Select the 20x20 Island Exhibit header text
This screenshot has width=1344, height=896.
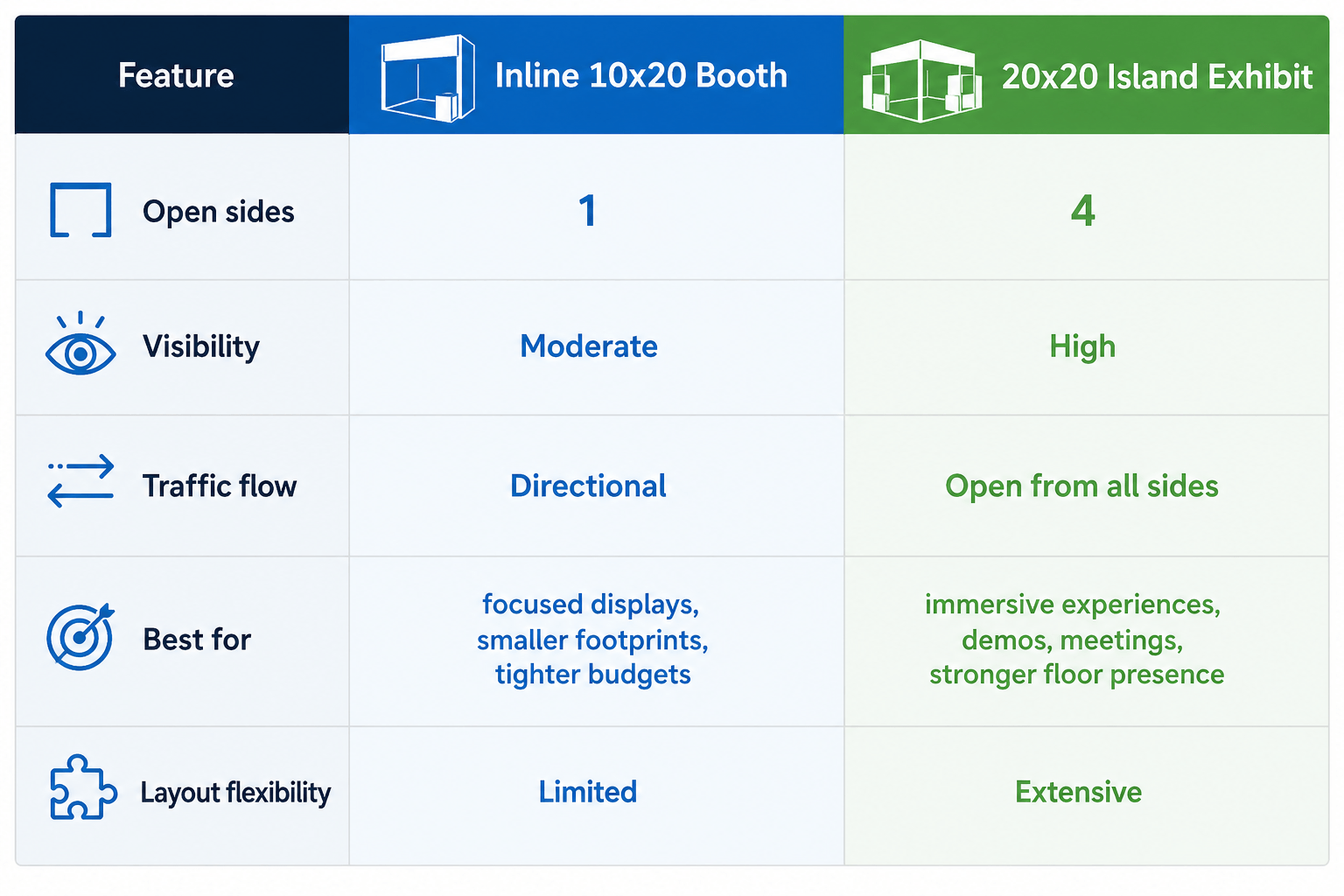[x=1157, y=77]
